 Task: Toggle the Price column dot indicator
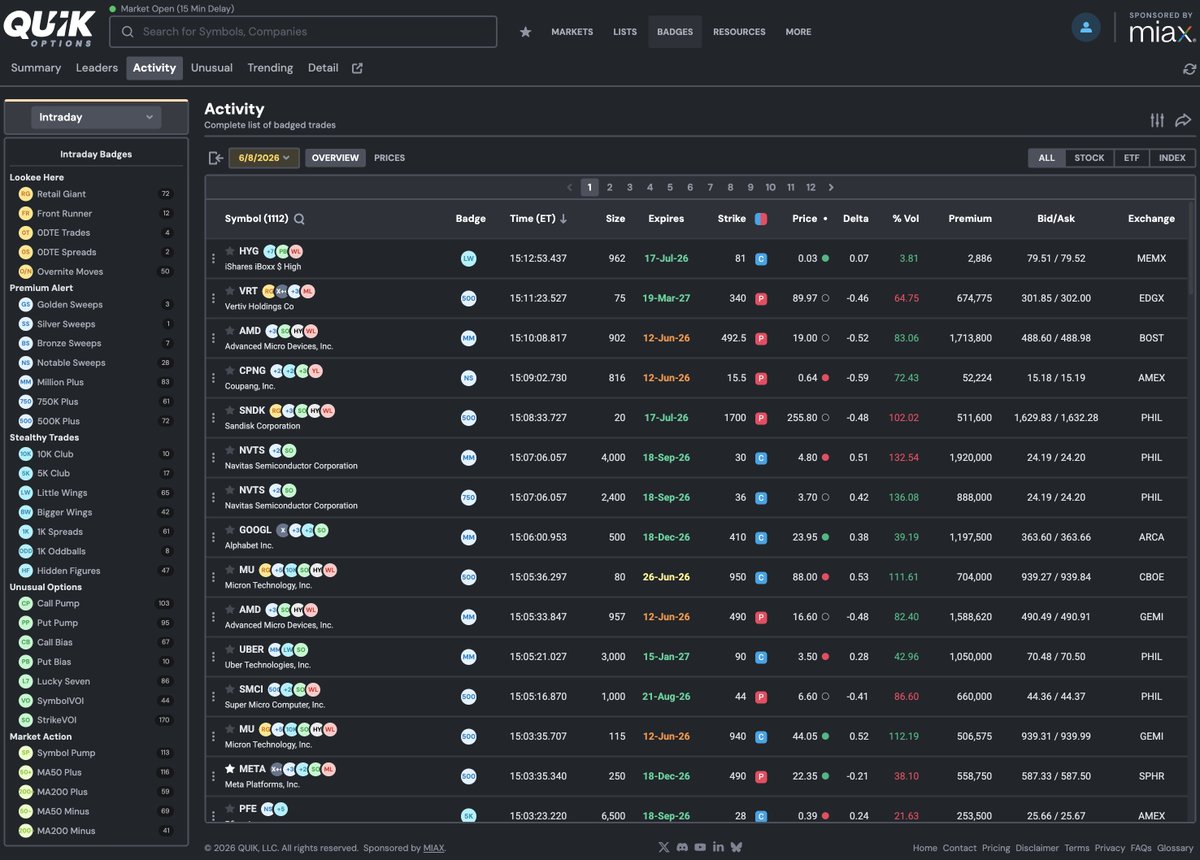[x=825, y=219]
